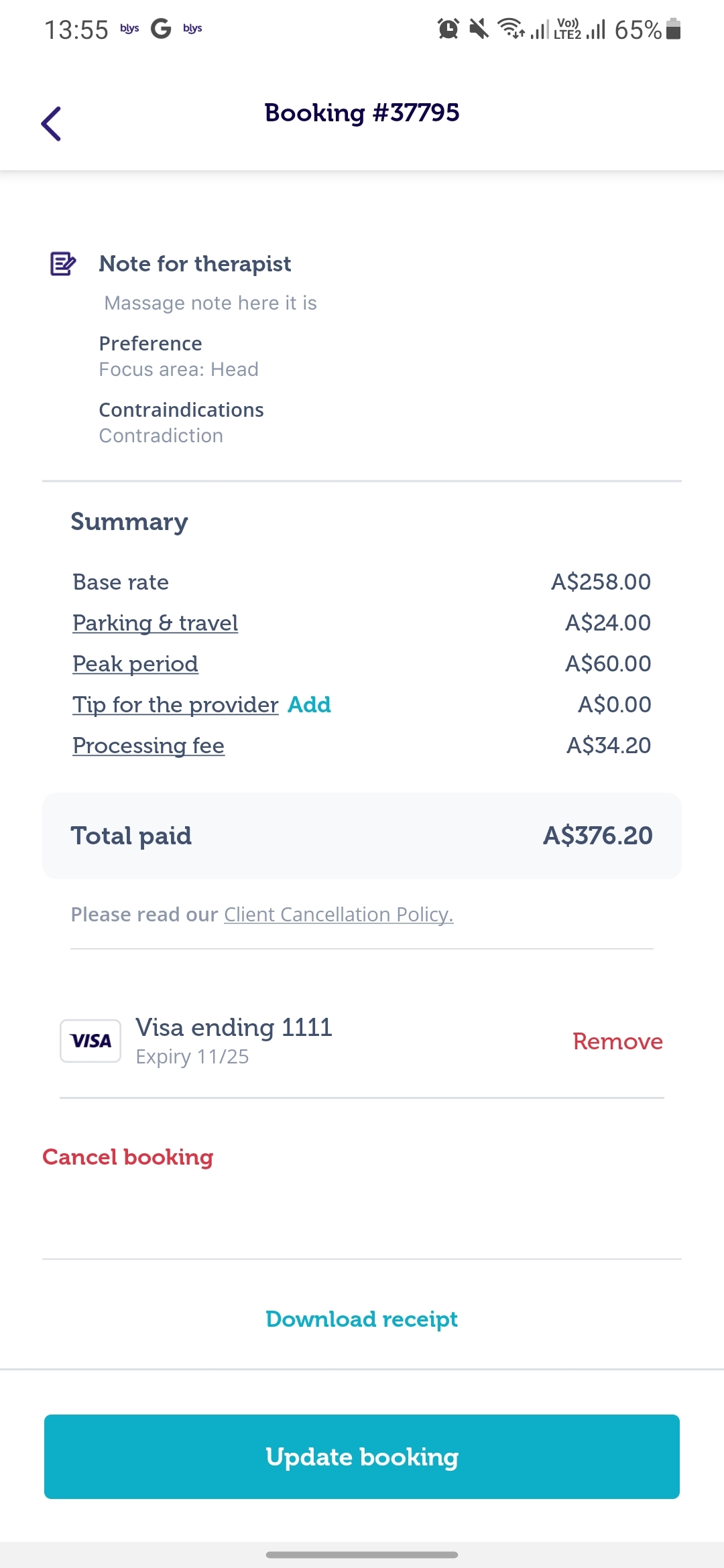The height and width of the screenshot is (1568, 724).
Task: Tap the battery status icon
Action: (674, 29)
